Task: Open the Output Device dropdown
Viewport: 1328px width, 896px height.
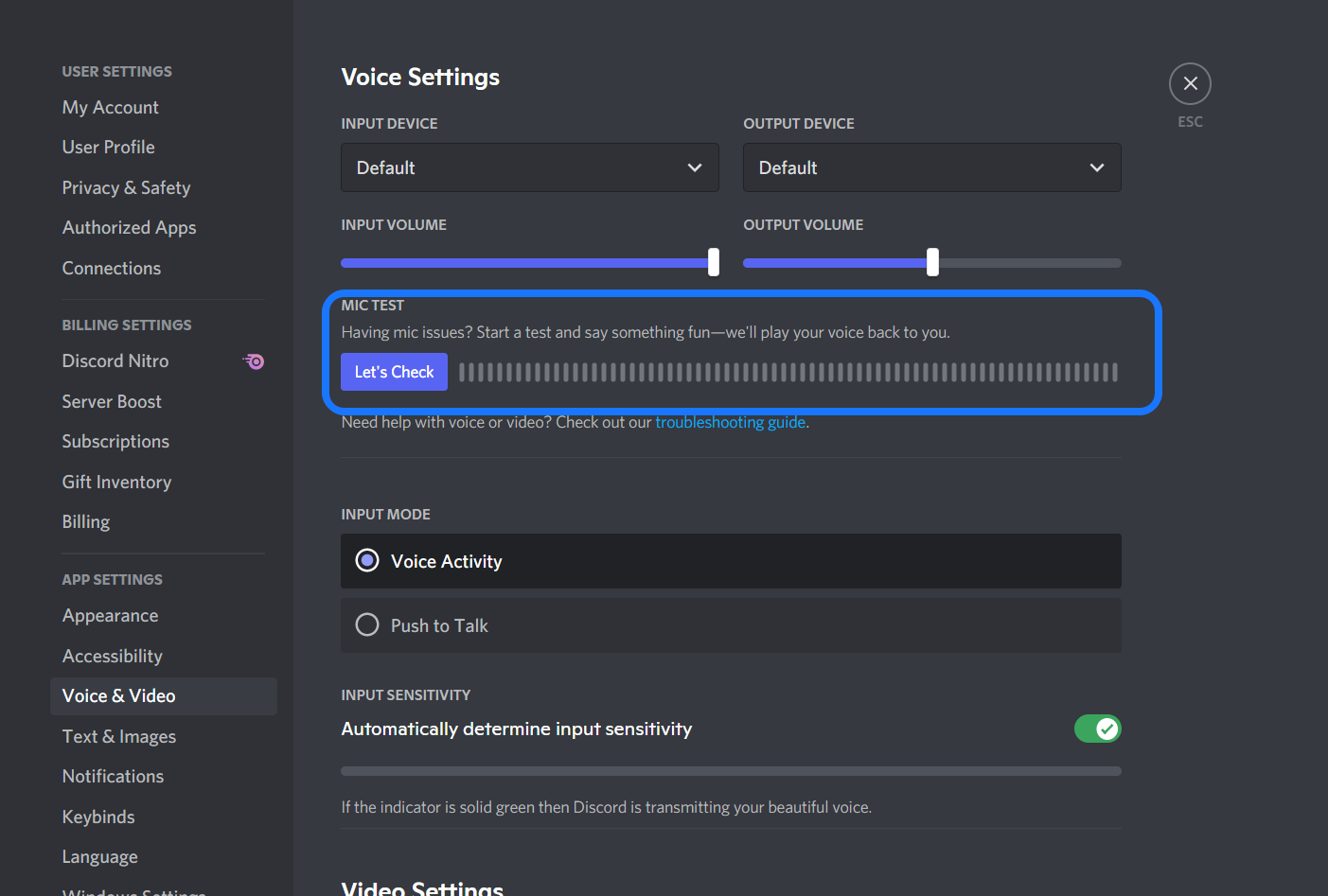Action: point(932,167)
